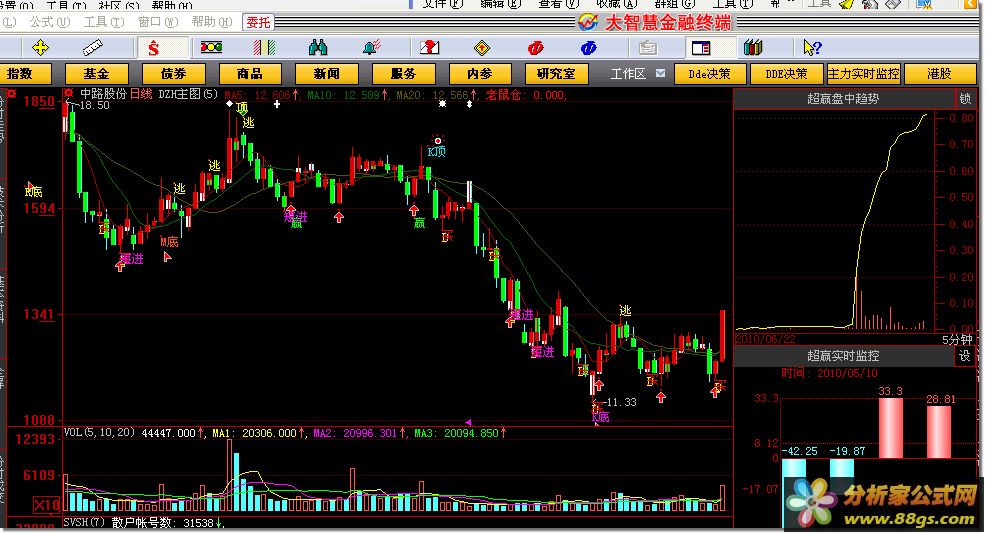986x534 pixels.
Task: Open the 窗口(W) menu
Action: pyautogui.click(x=158, y=22)
